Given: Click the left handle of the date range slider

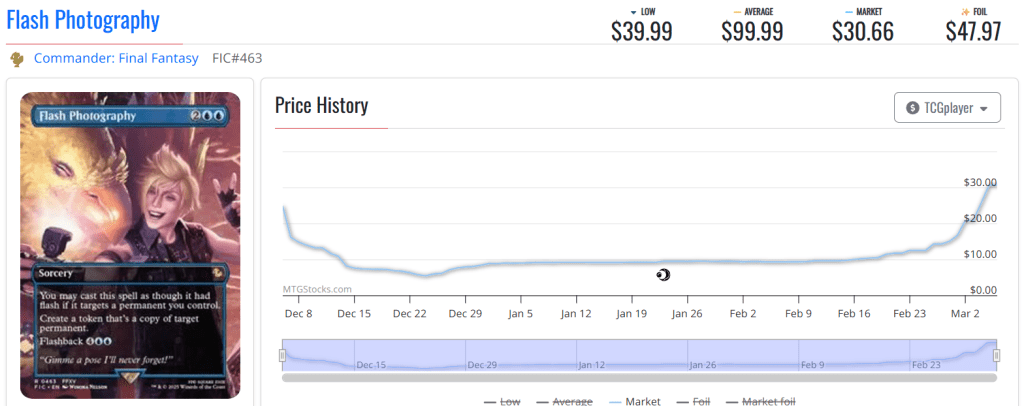Looking at the screenshot, I should point(282,355).
